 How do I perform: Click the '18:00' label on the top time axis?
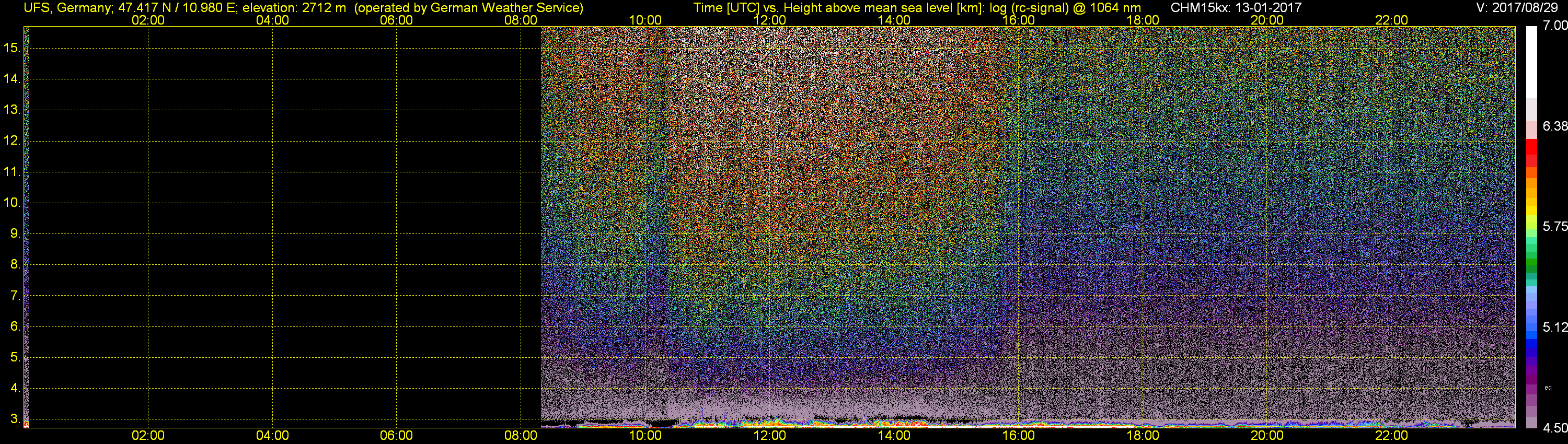pos(1143,20)
